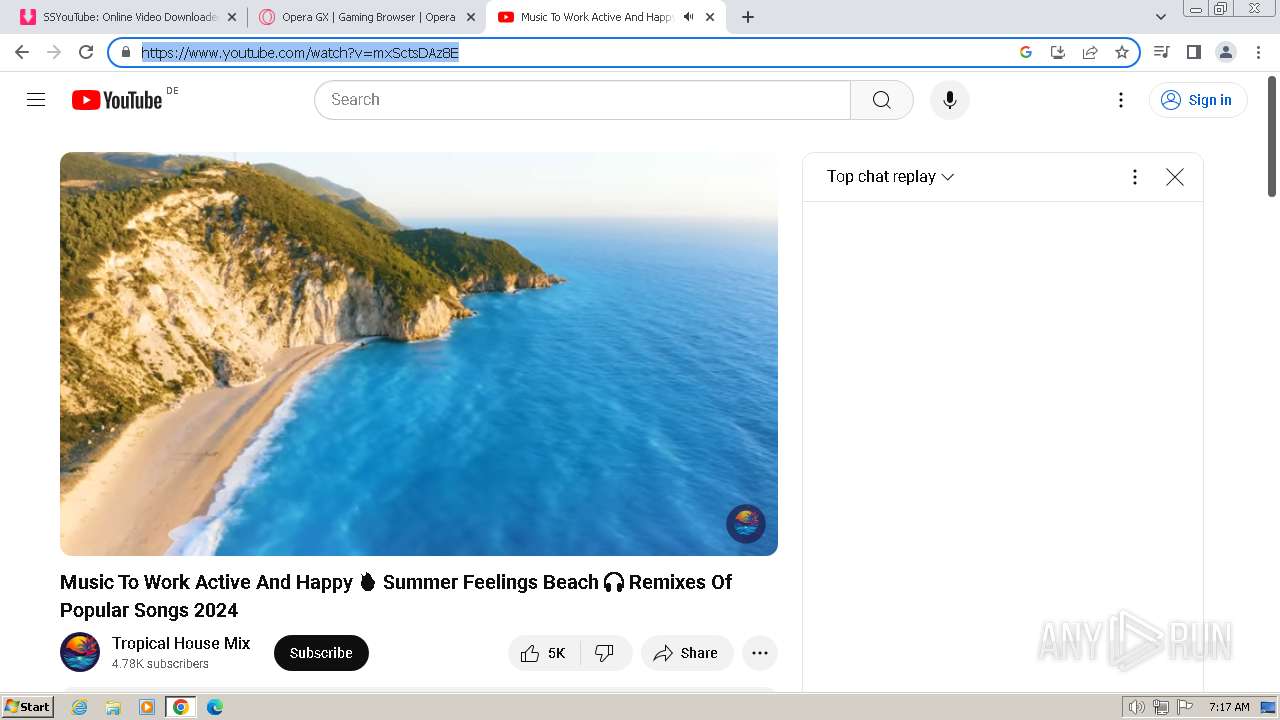This screenshot has height=720, width=1280.
Task: Subscribe to Tropical House Mix
Action: pyautogui.click(x=321, y=653)
